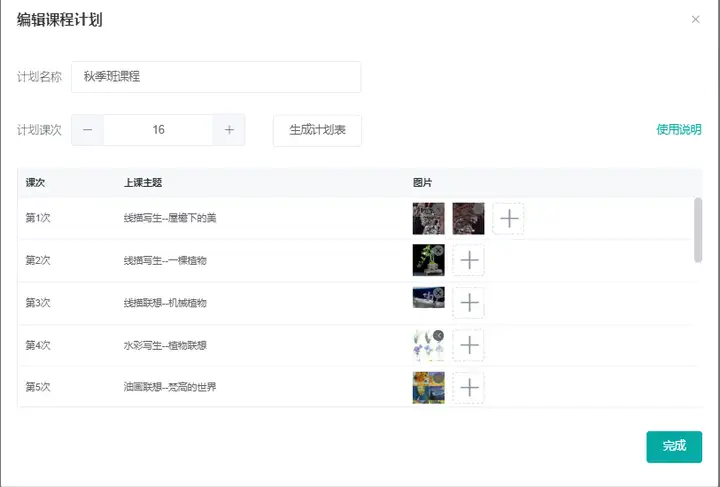Edit topic 水彩写生--植物联想
The height and width of the screenshot is (487, 720).
[165, 345]
